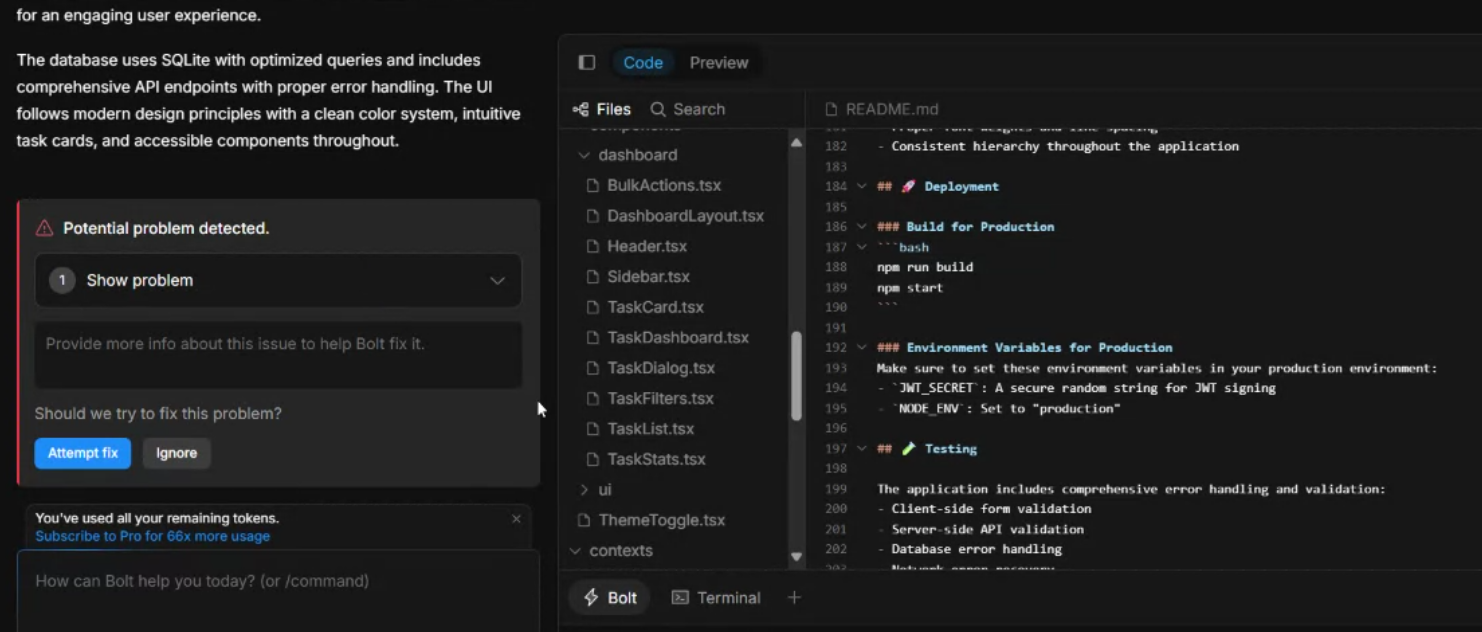Viewport: 1482px width, 632px height.
Task: Click file icon next to ThemeToggle.tsx
Action: pos(584,520)
